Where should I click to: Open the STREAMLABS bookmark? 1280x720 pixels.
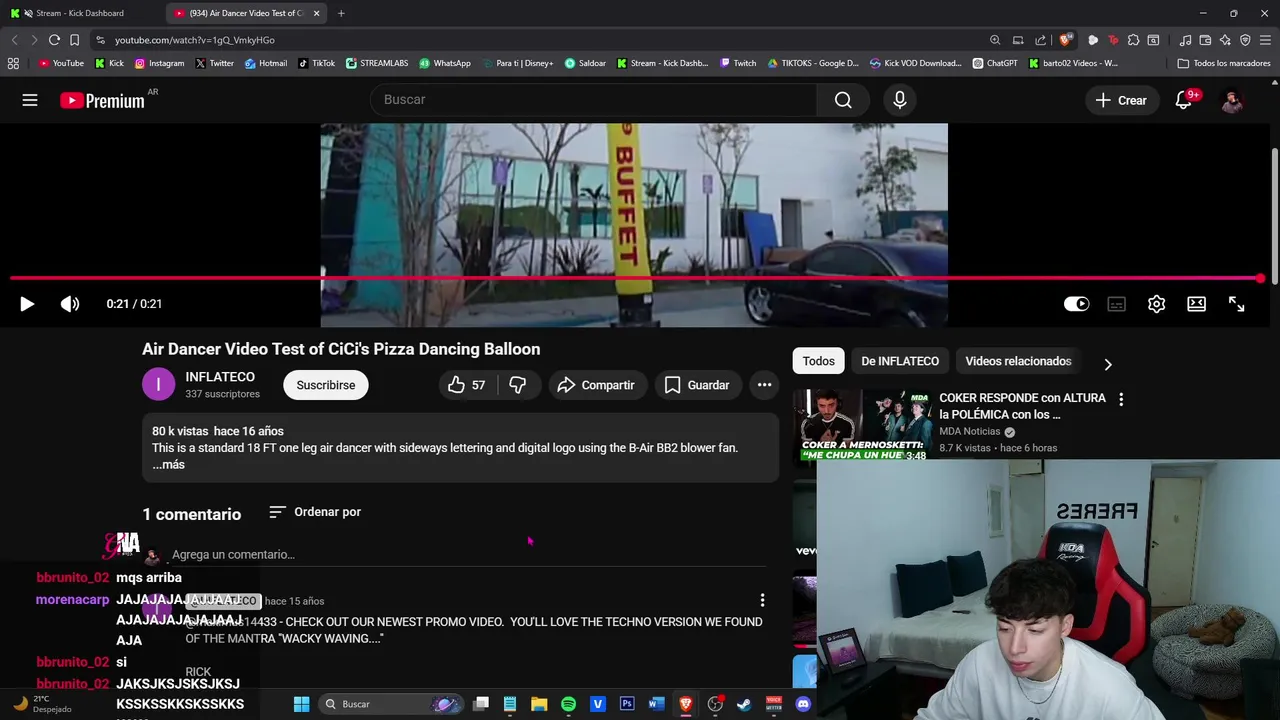pos(377,63)
